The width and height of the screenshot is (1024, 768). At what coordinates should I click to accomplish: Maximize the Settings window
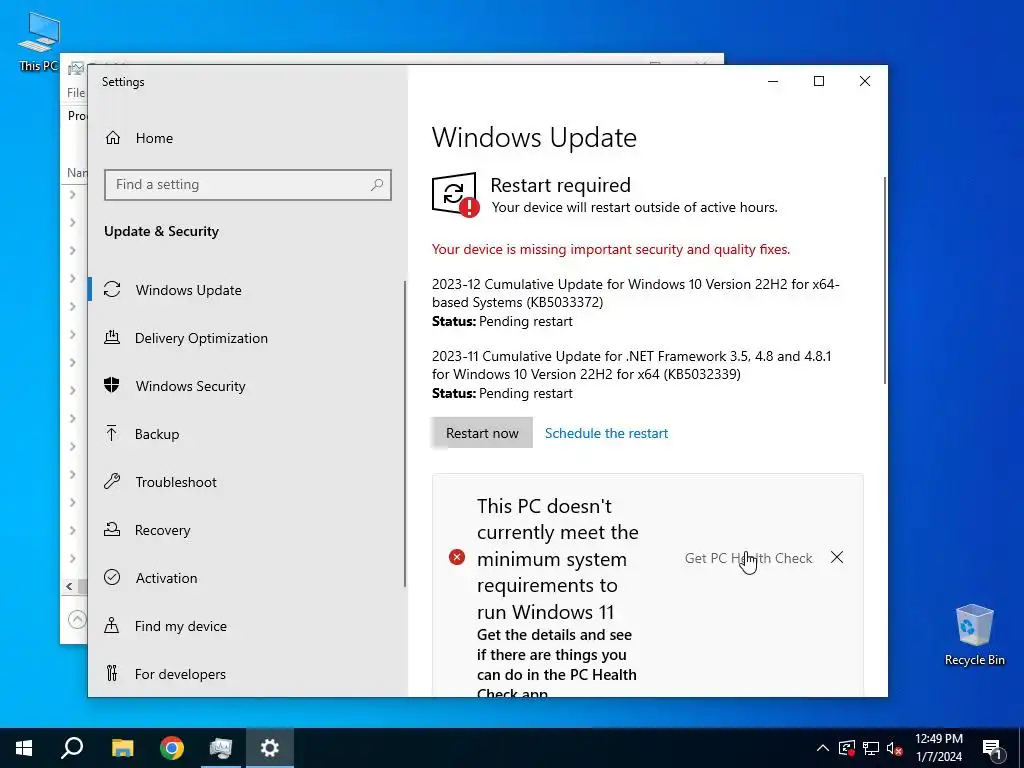click(x=819, y=81)
